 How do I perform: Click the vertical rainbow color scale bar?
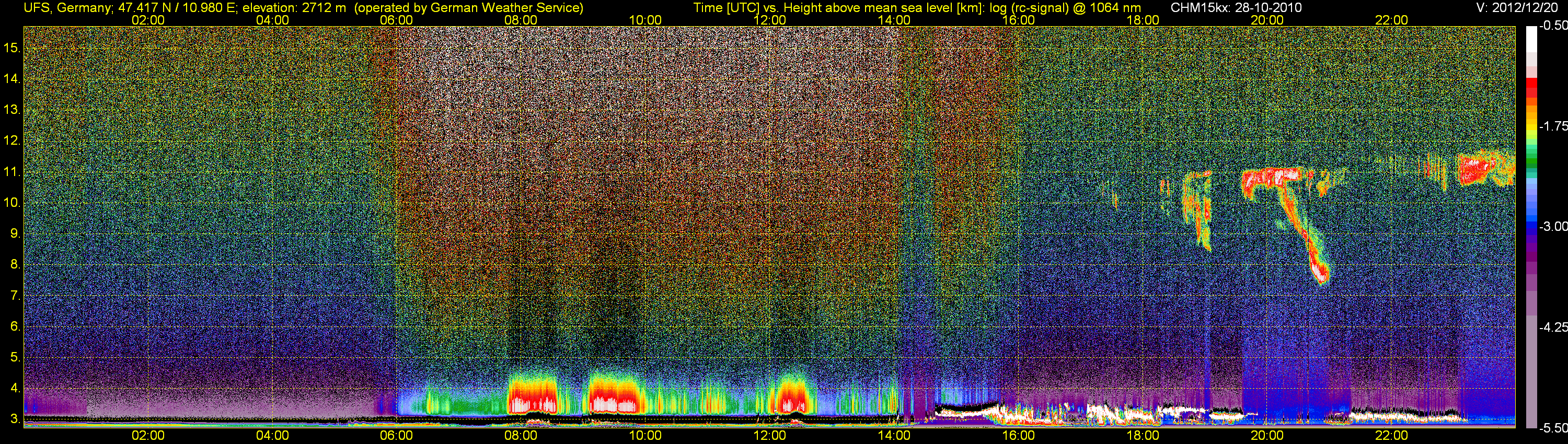[1531, 227]
